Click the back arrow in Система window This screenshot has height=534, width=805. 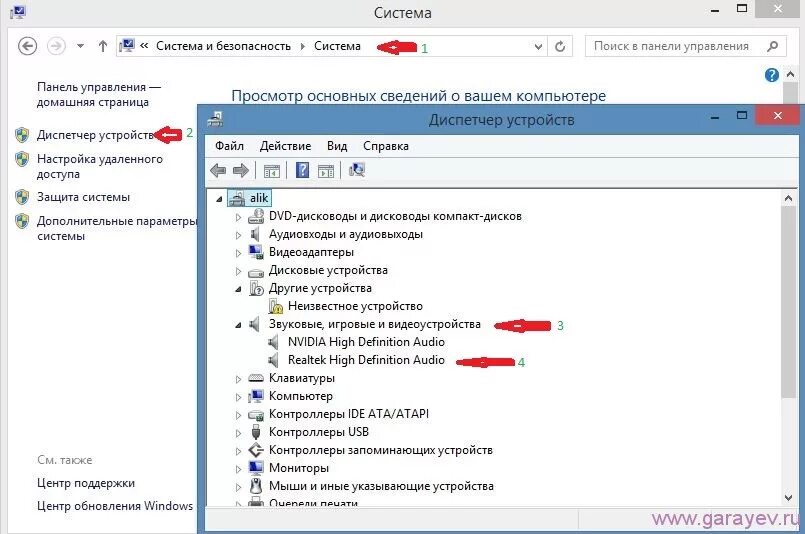[27, 46]
